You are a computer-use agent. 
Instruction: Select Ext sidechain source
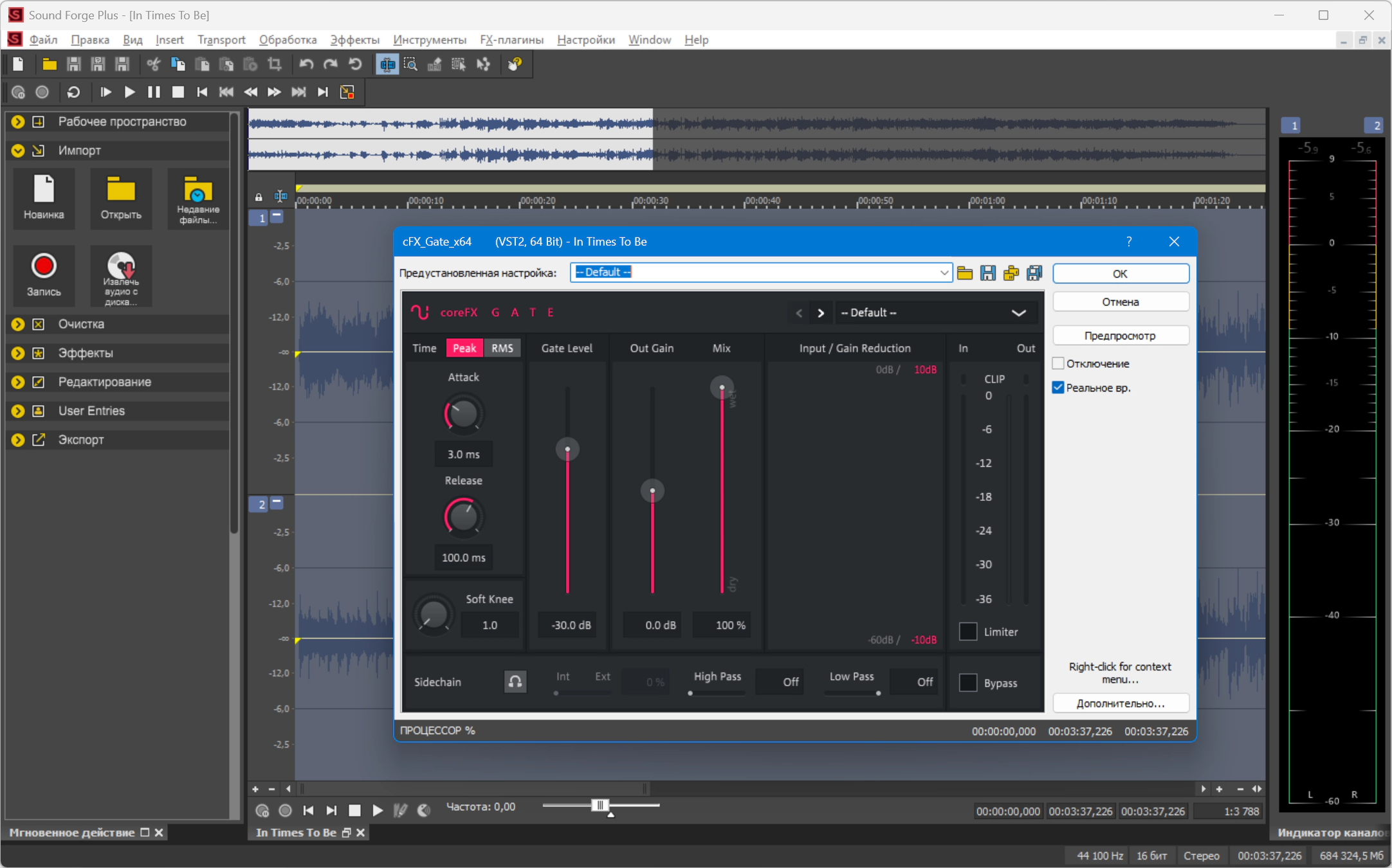tap(603, 676)
